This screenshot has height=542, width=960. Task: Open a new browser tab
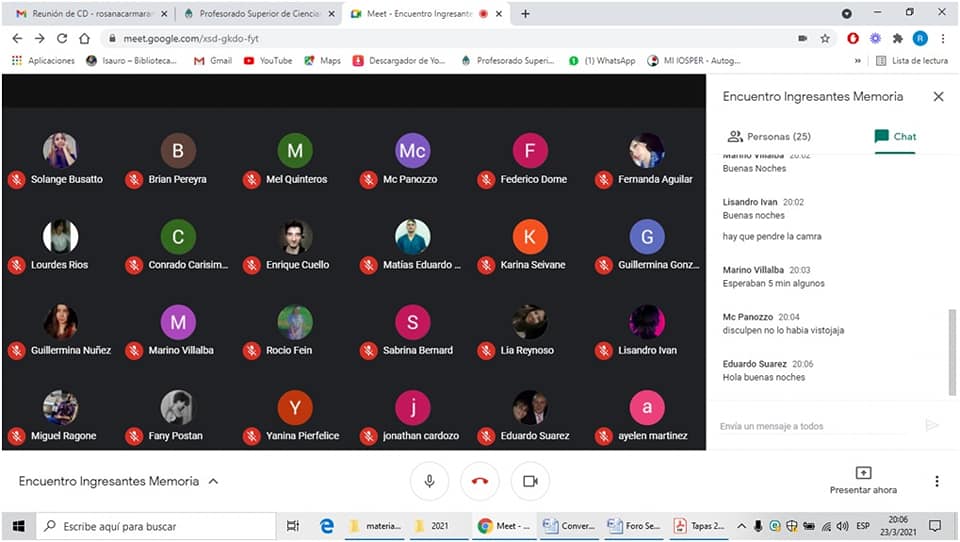[x=525, y=13]
